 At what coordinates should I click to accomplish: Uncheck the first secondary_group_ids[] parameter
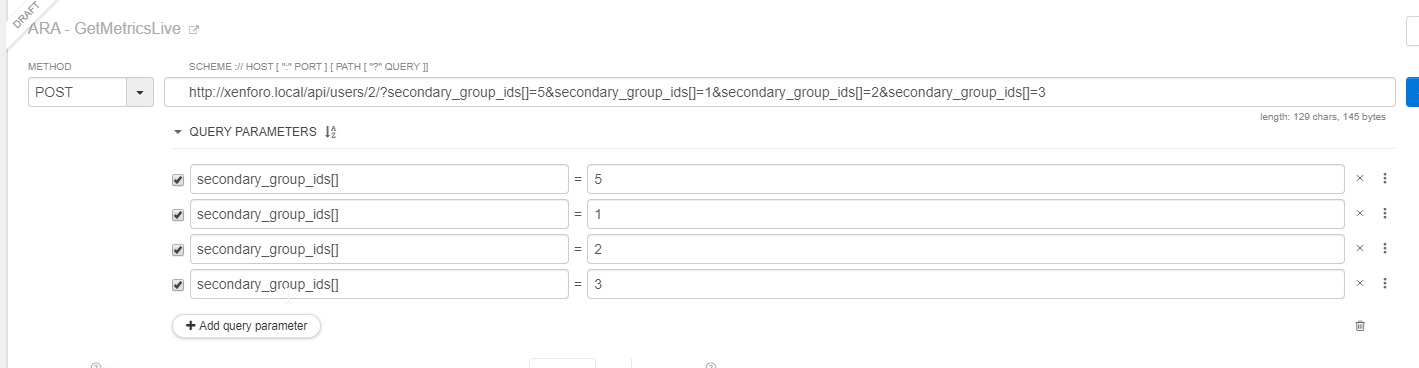(178, 180)
